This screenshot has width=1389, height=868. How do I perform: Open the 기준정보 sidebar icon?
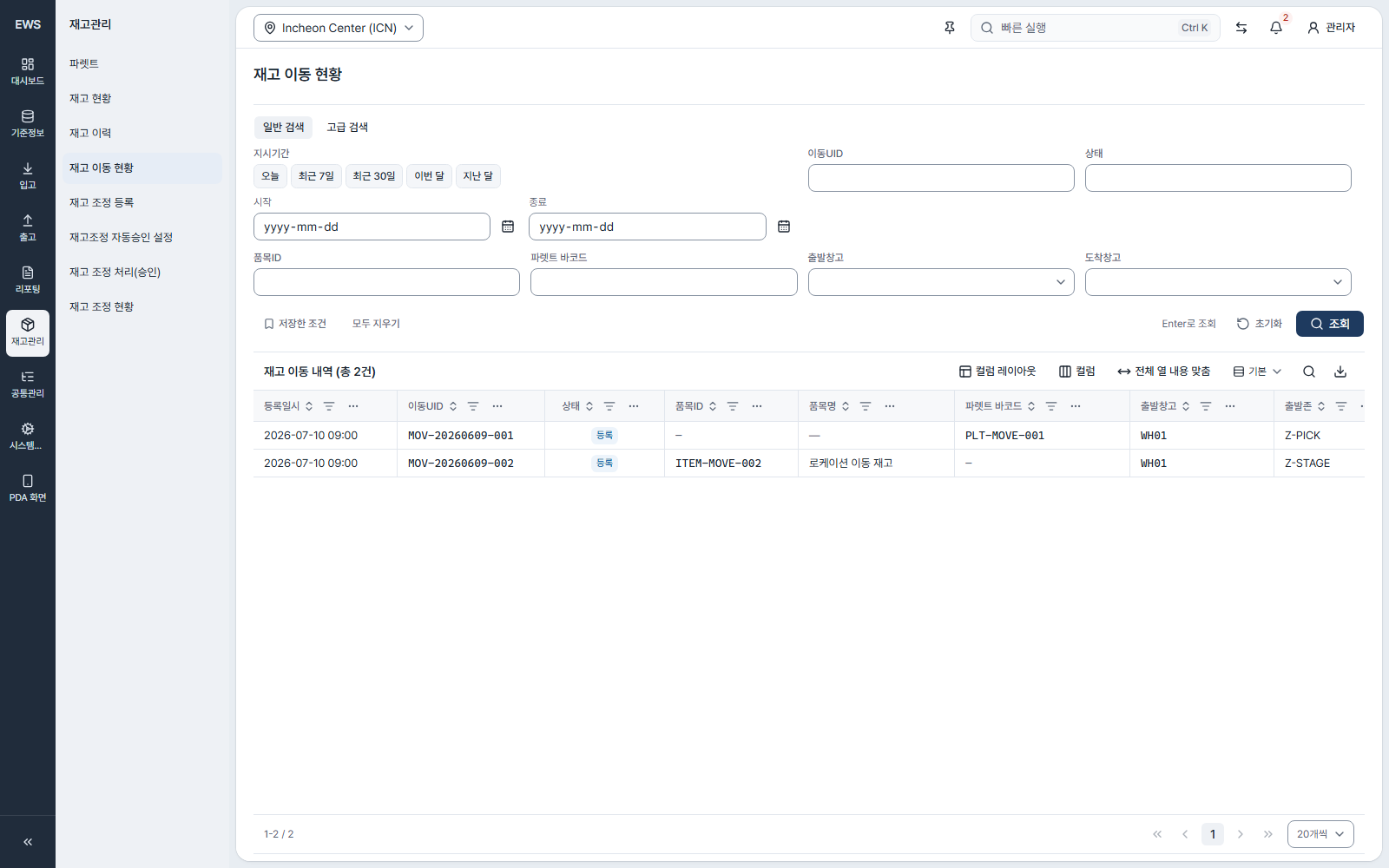click(28, 124)
